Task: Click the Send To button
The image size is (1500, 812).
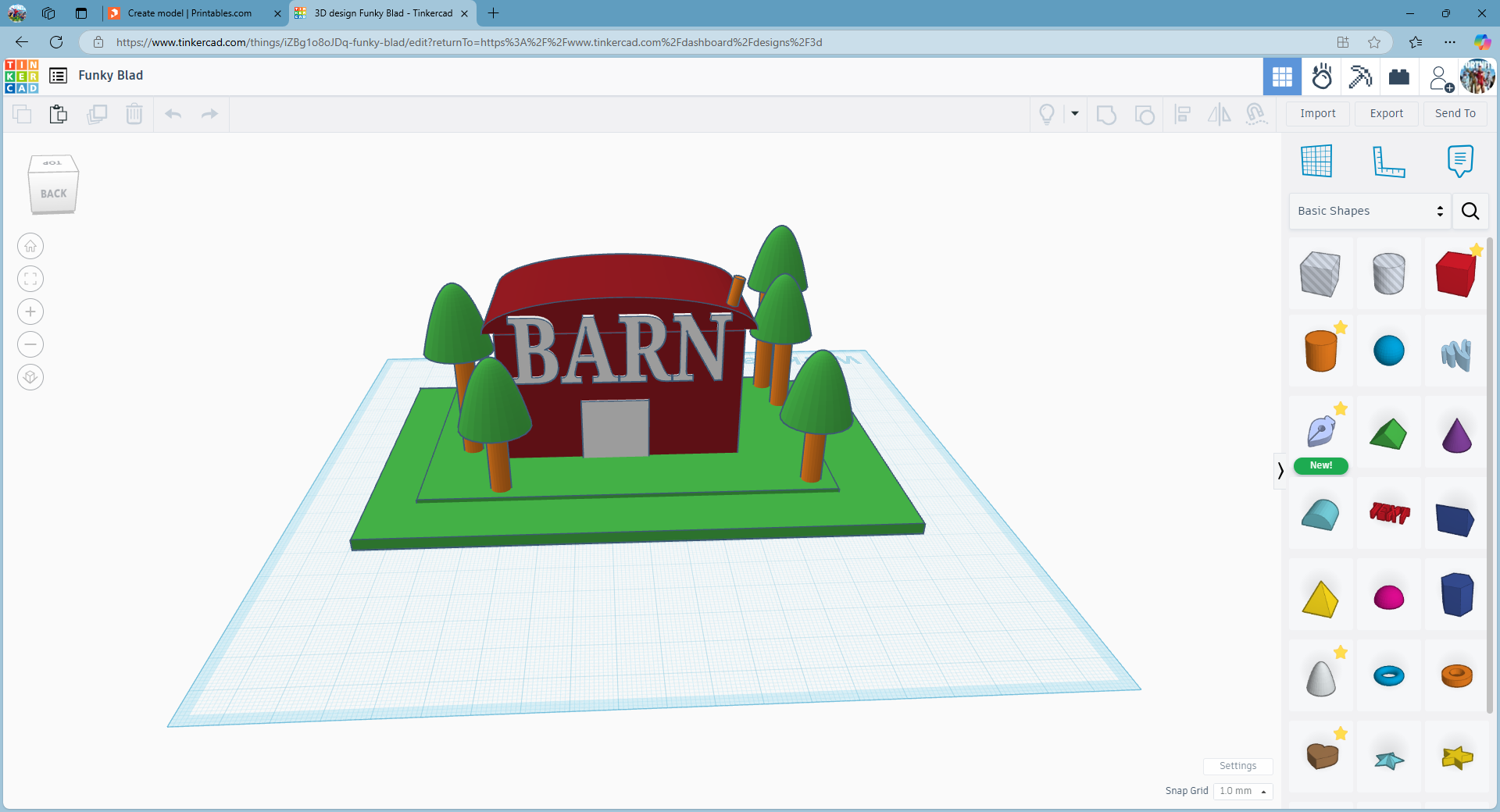Action: coord(1455,114)
